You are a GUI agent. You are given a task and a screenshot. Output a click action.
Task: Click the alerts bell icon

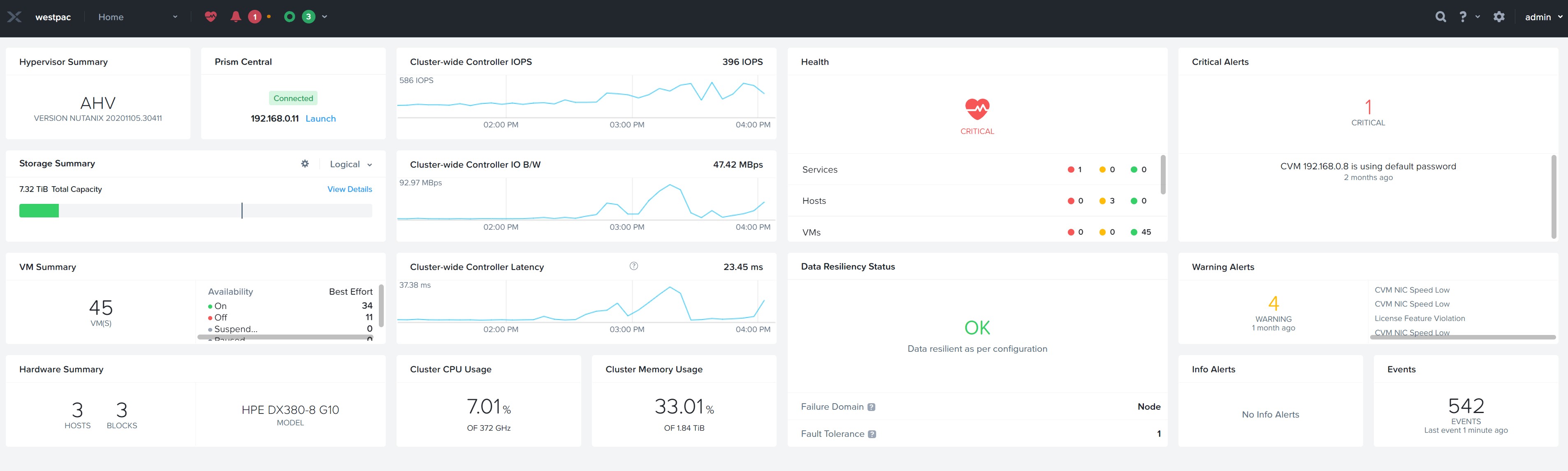click(236, 17)
